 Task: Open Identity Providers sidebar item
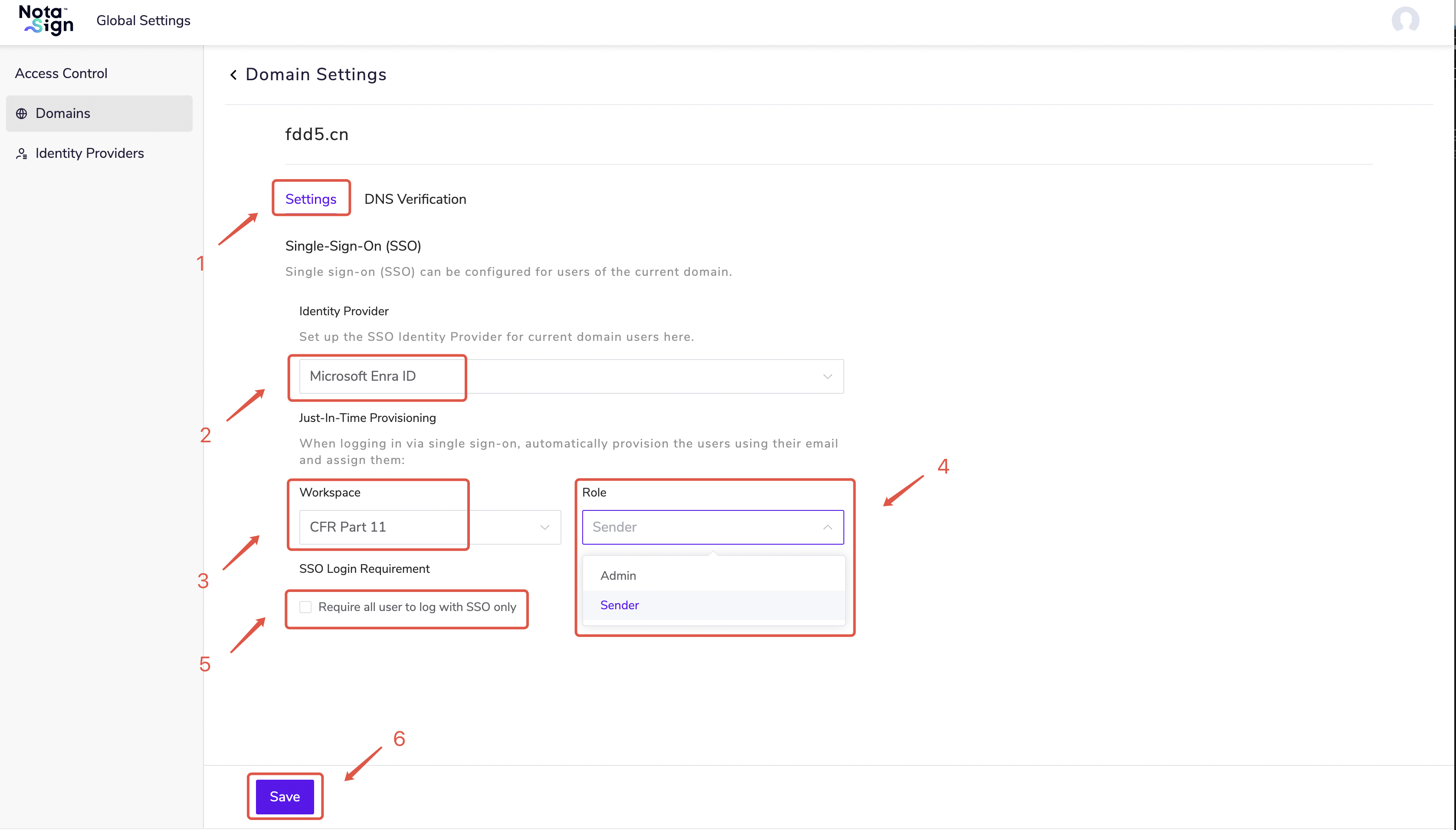click(89, 154)
